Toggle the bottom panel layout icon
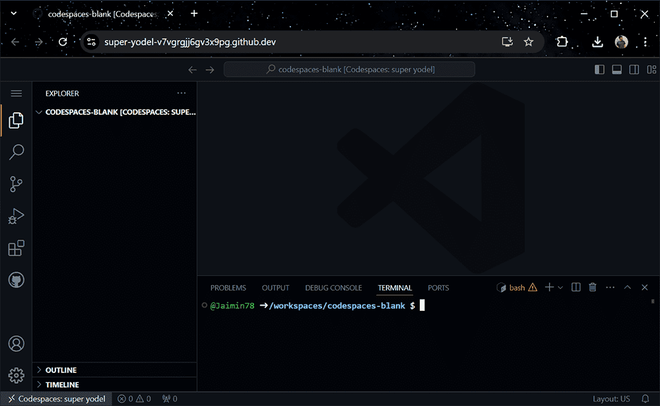660x406 pixels. pos(617,69)
